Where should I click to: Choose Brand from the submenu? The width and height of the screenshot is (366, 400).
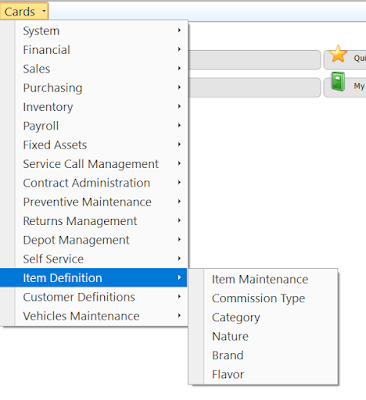[263, 355]
